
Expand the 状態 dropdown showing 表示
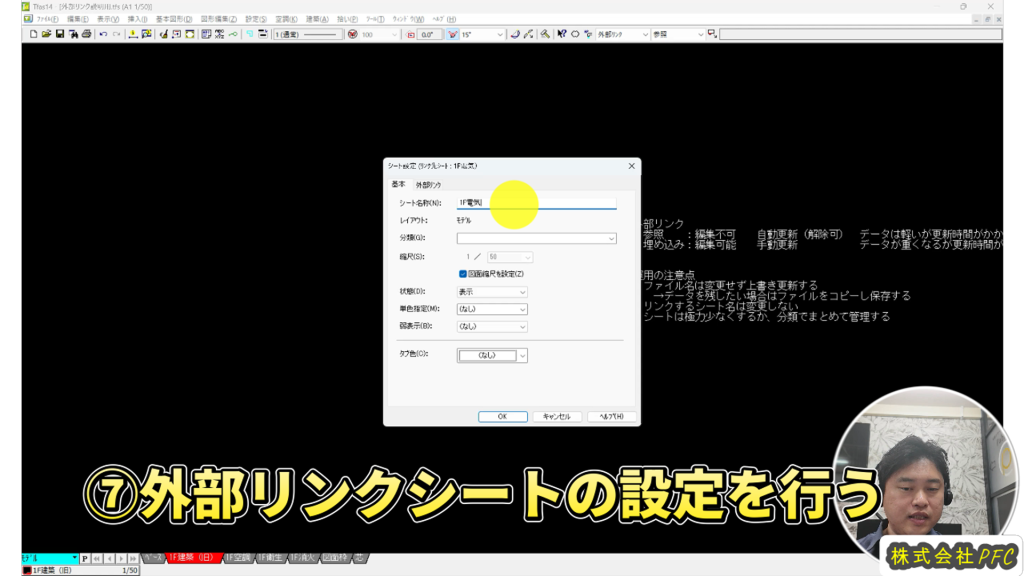(522, 292)
